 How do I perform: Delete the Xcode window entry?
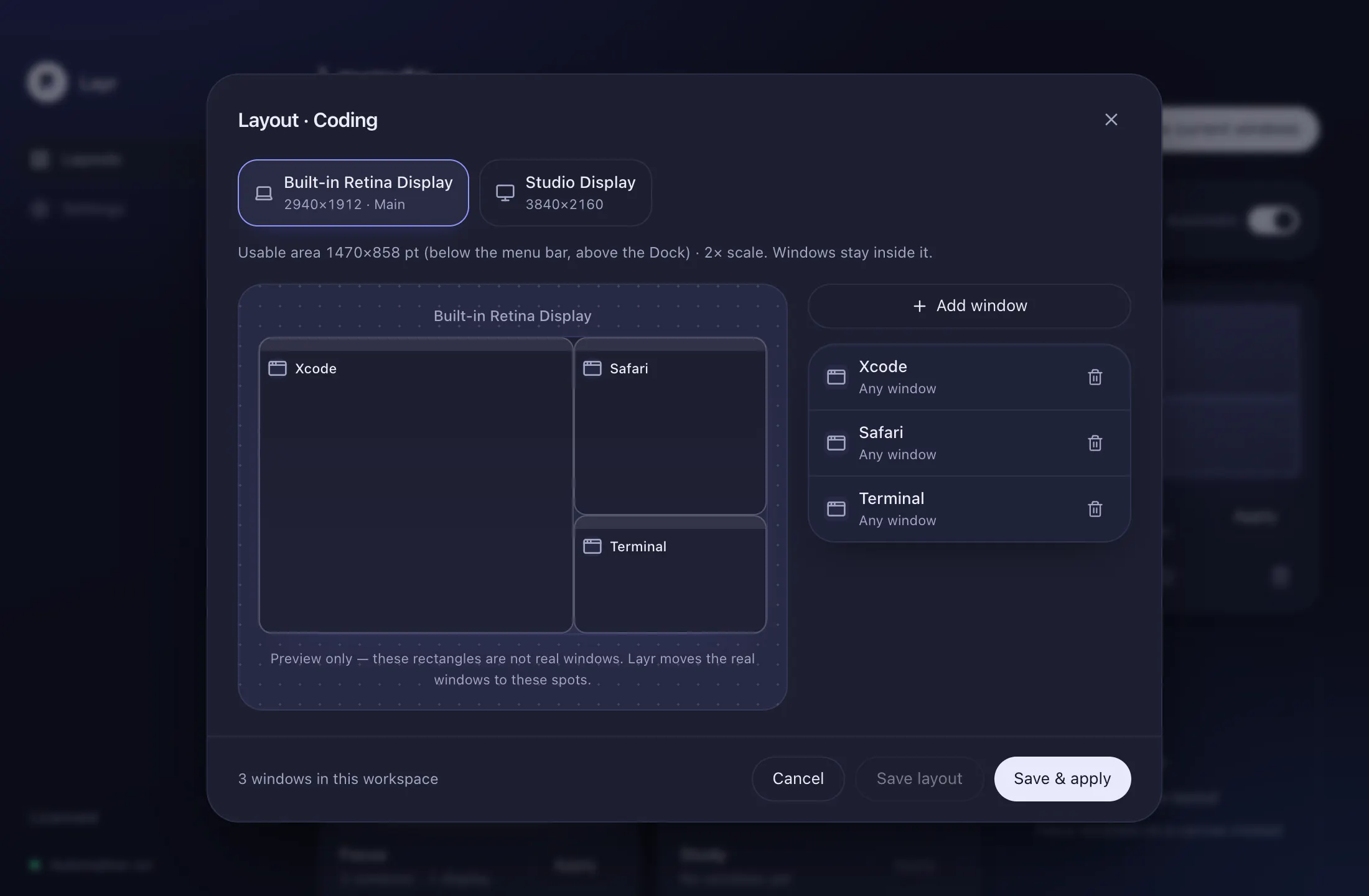pos(1095,377)
